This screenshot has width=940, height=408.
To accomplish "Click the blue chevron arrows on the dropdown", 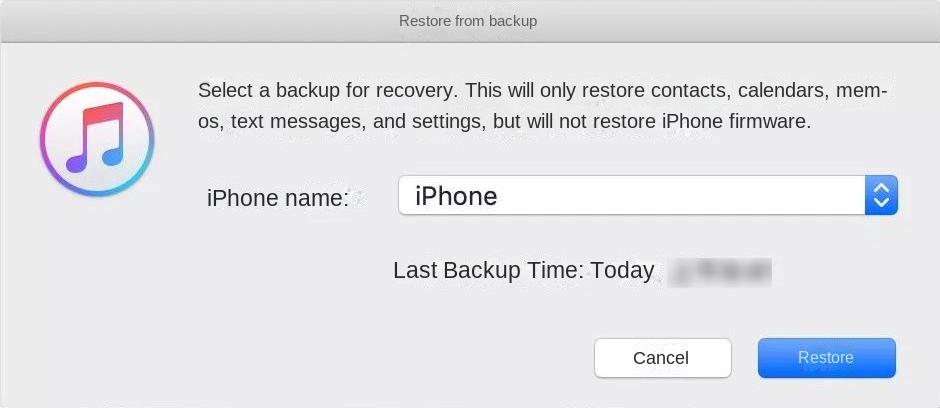I will point(881,196).
